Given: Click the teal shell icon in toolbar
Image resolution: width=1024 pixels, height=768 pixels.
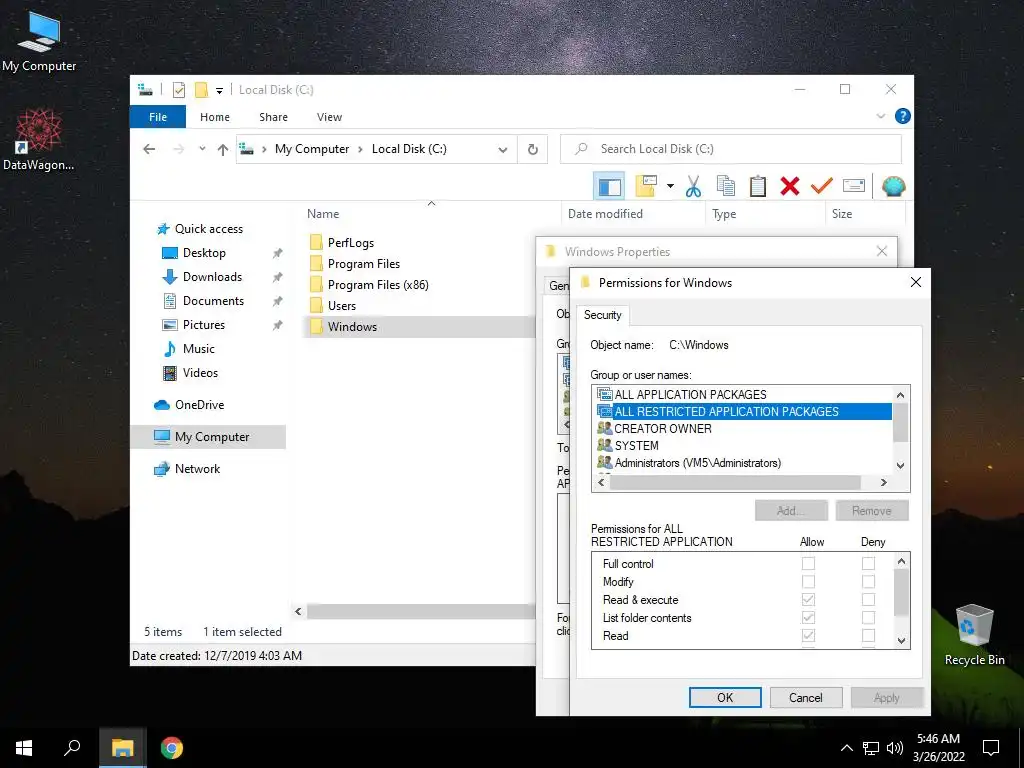Looking at the screenshot, I should tap(893, 187).
